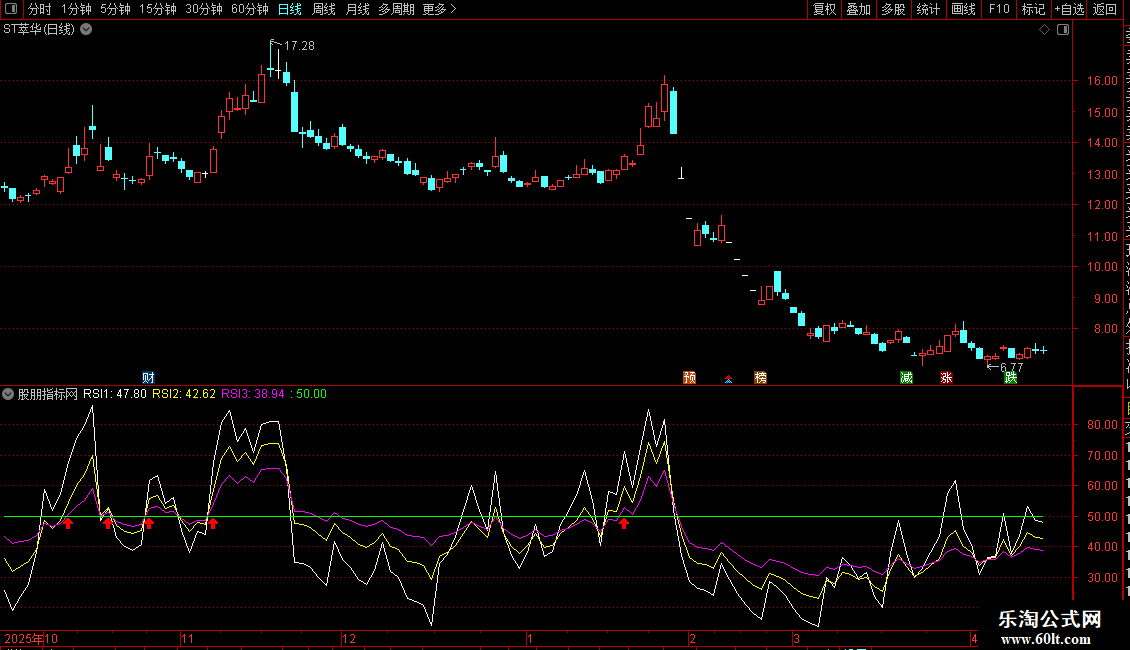Click the 叠加 overlay button

point(859,9)
